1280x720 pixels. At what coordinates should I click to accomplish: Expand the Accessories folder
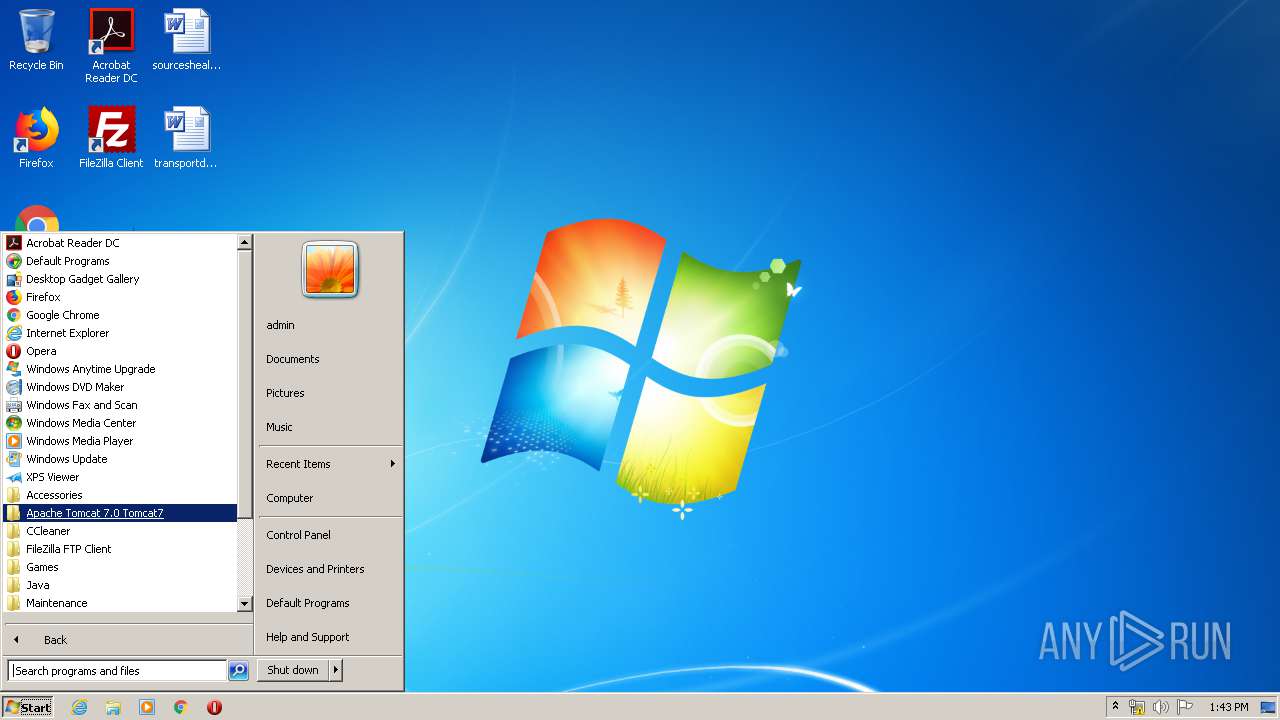point(120,495)
